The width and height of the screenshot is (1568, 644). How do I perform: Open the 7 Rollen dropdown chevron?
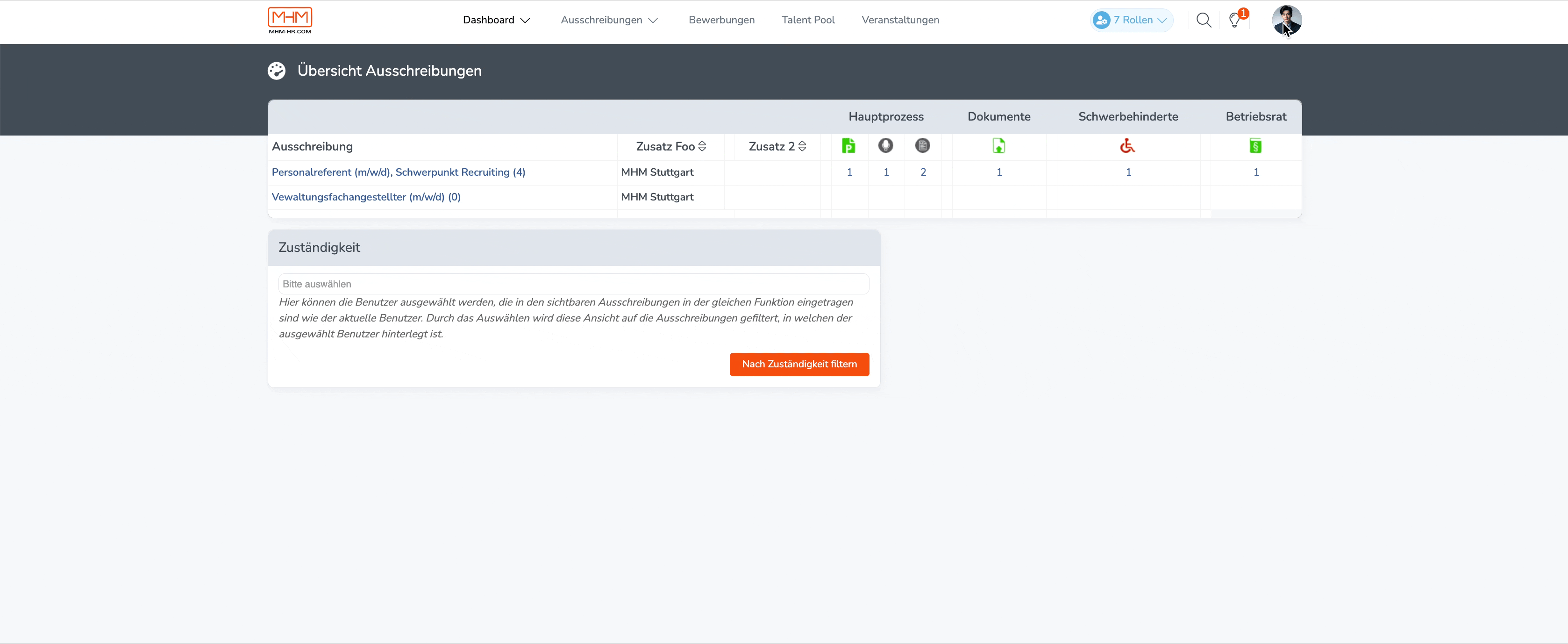(x=1162, y=20)
